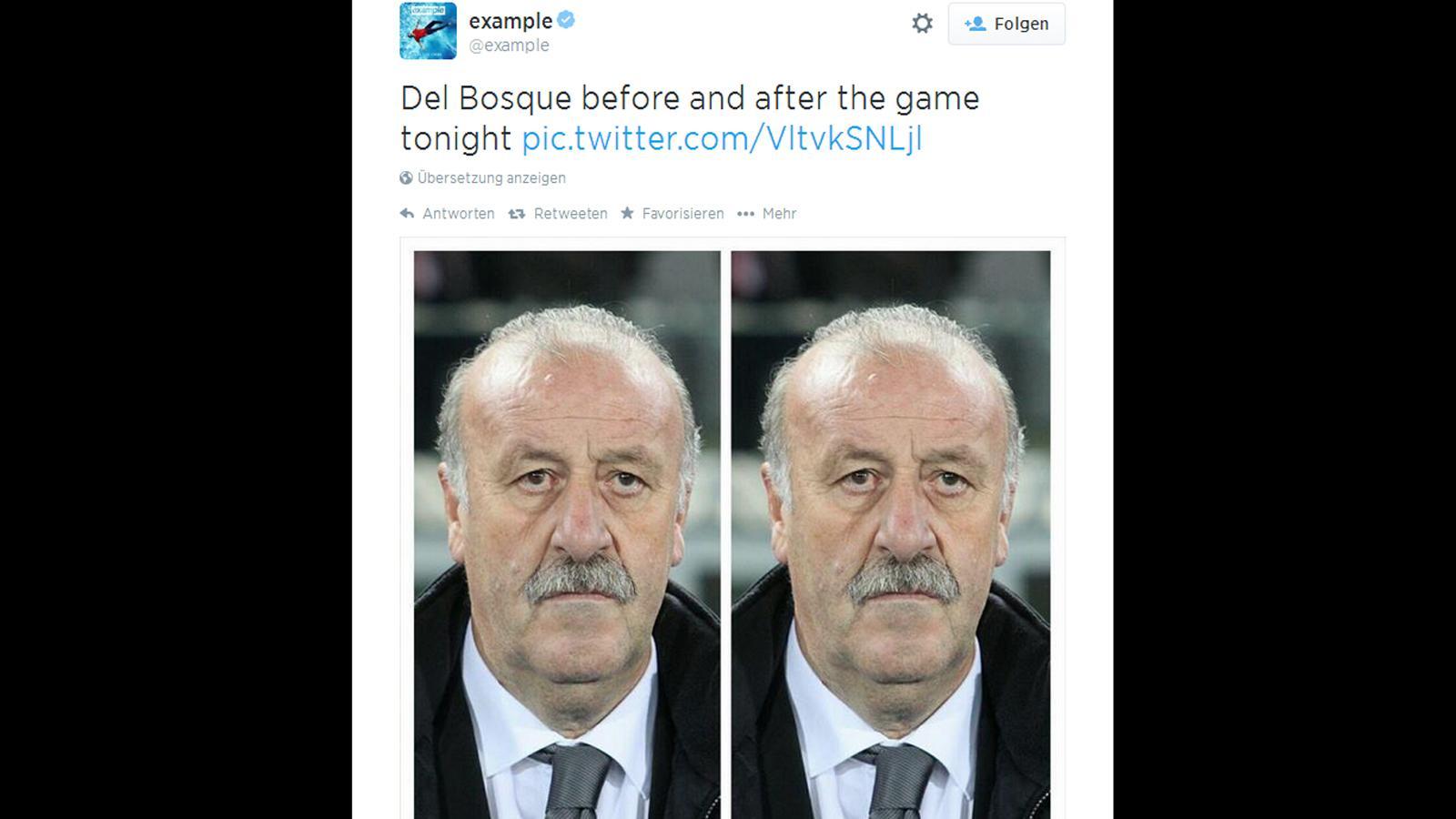Click the reply arrow icon
Screen dimensions: 1456x819
(407, 214)
